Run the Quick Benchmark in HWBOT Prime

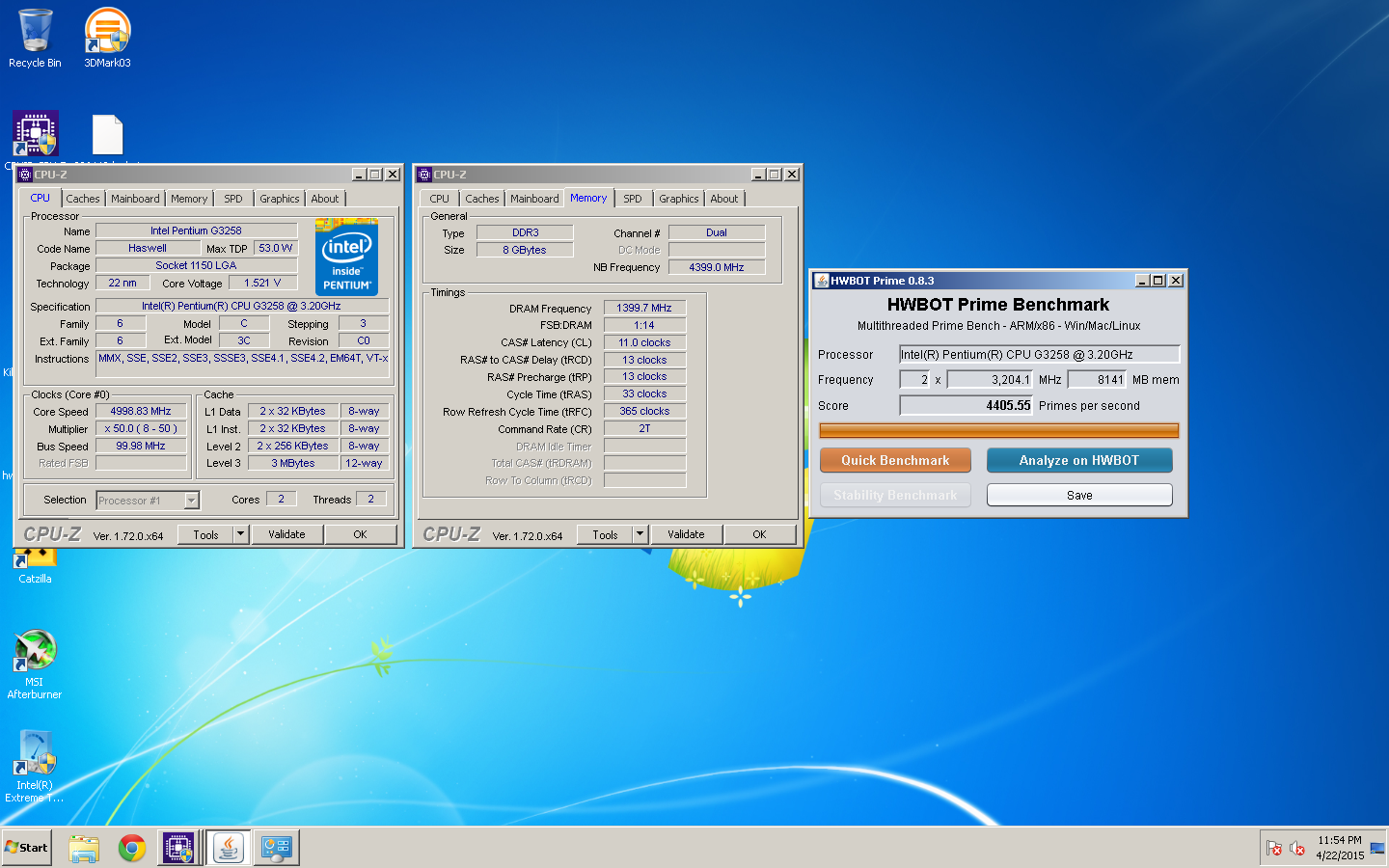coord(895,460)
